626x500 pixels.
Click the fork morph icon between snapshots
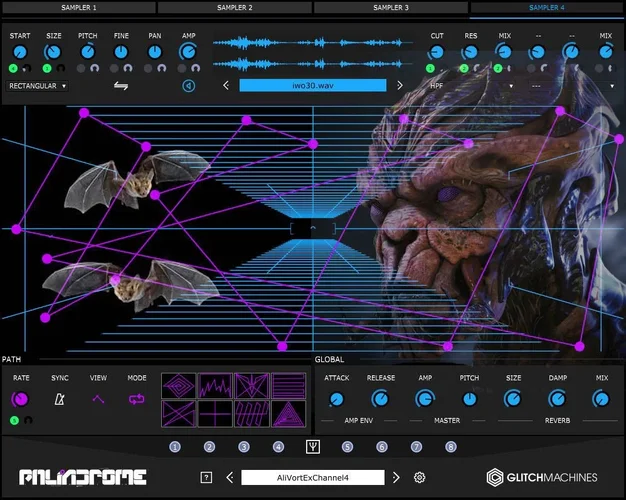coord(313,447)
